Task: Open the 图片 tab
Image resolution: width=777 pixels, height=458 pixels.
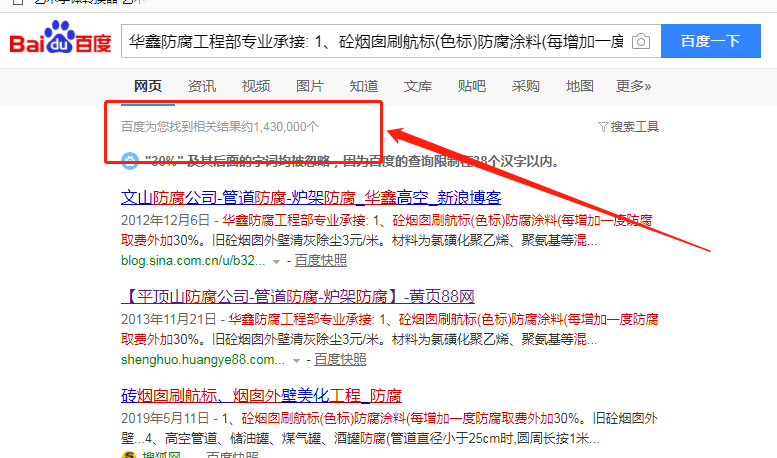Action: click(310, 86)
